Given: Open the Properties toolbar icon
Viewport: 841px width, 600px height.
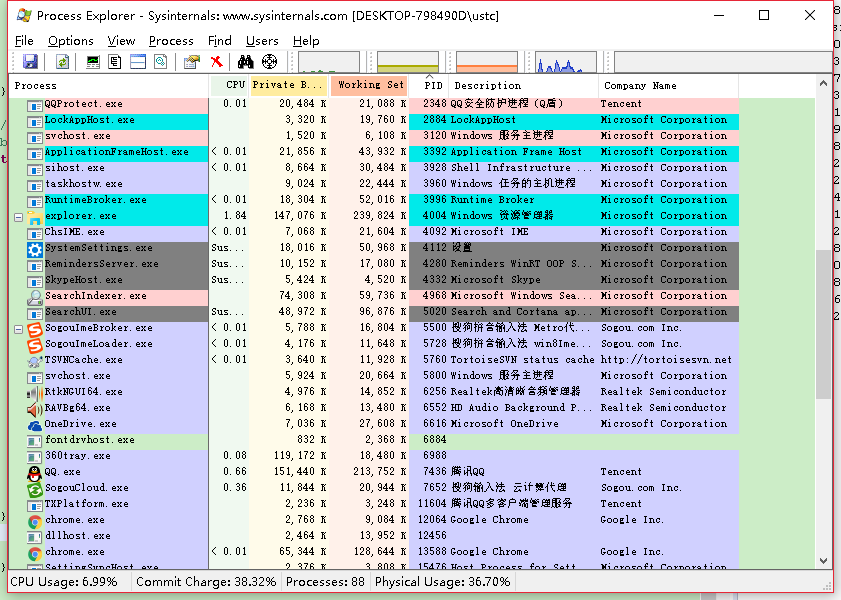Looking at the screenshot, I should (x=191, y=62).
